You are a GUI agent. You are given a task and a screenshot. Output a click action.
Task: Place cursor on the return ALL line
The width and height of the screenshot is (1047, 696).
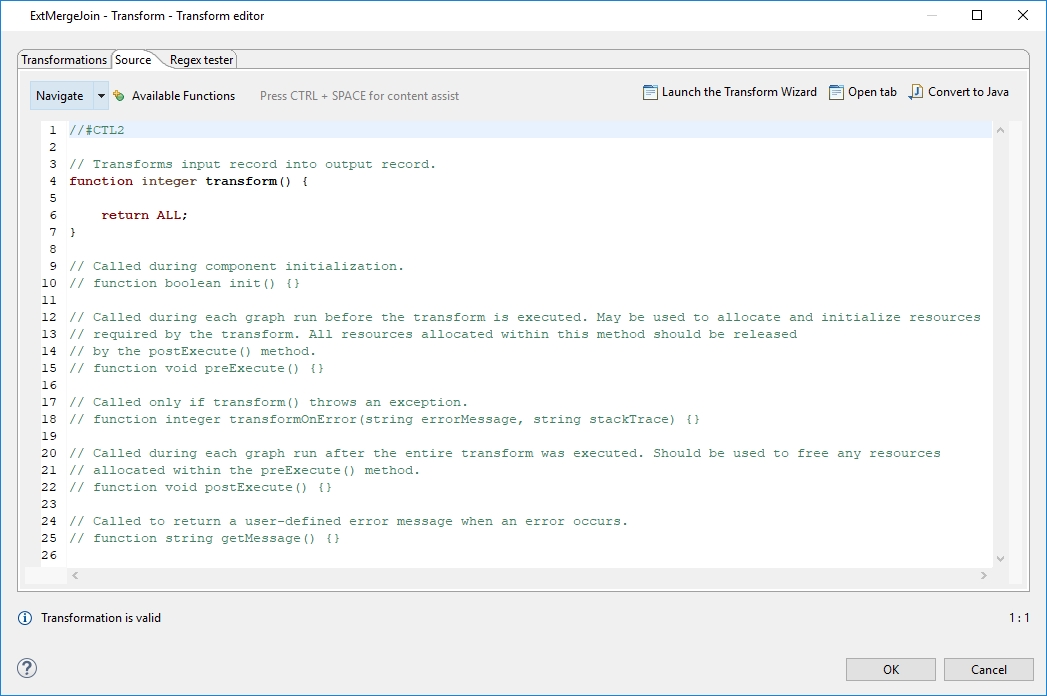pyautogui.click(x=144, y=215)
